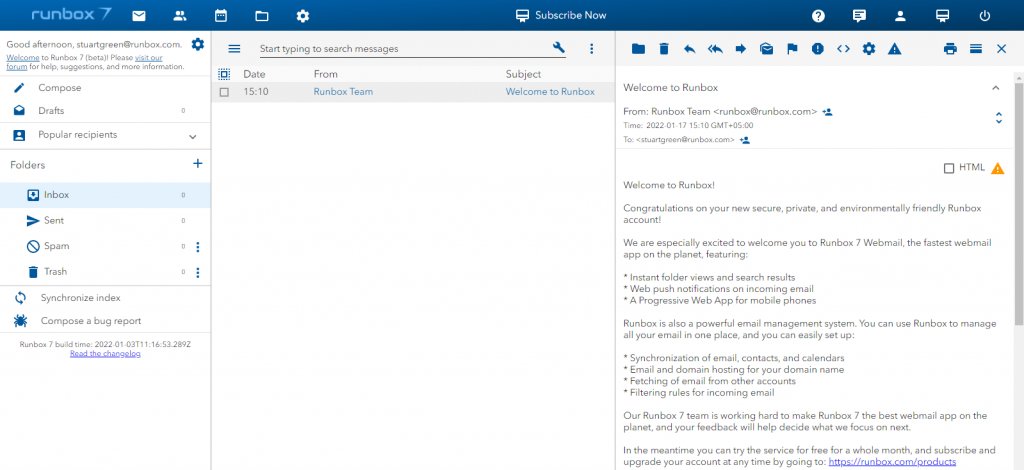
Task: Add stuartgreen recipient to contacts
Action: point(744,140)
